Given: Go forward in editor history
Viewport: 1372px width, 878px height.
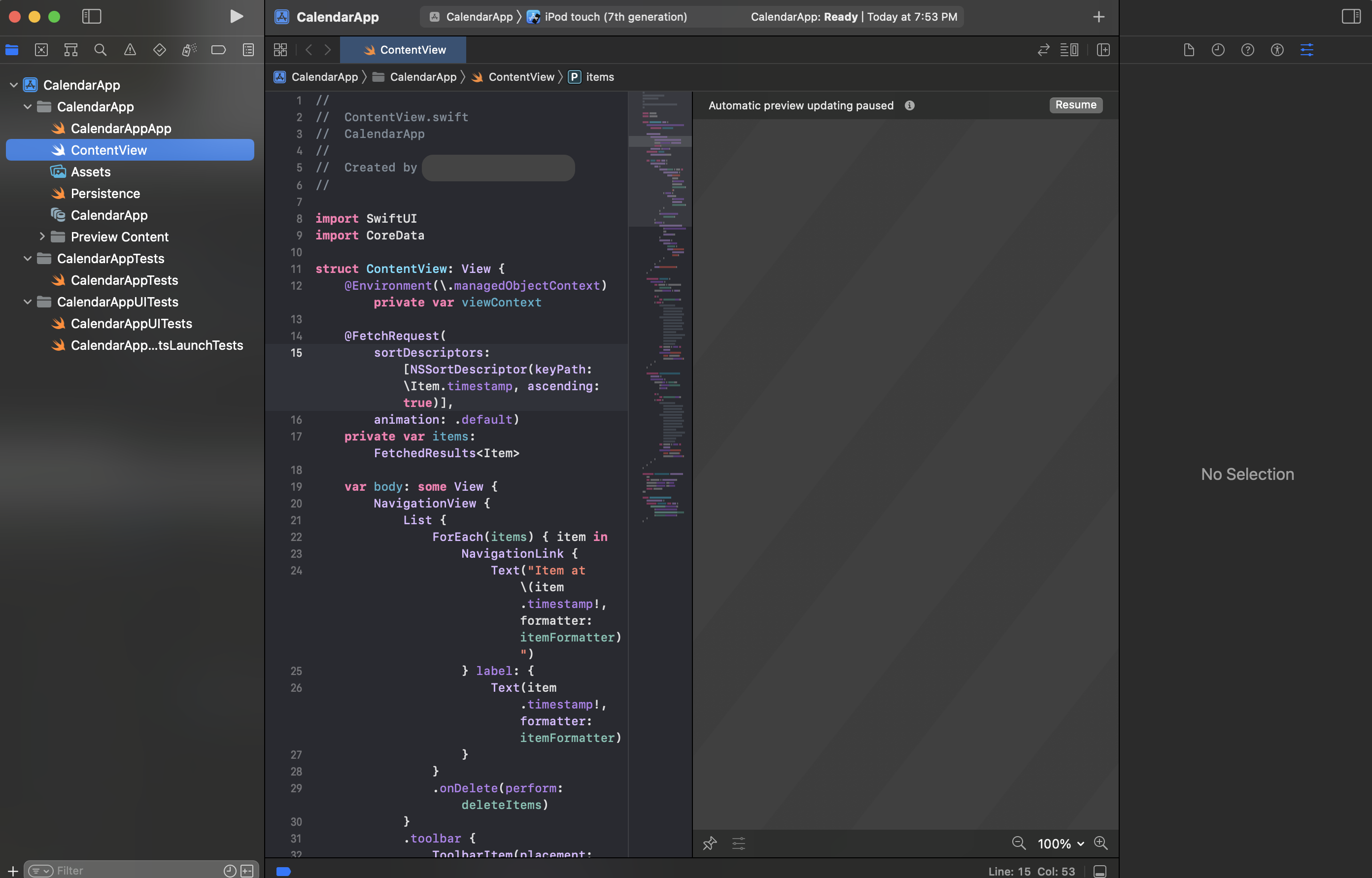Looking at the screenshot, I should coord(327,50).
